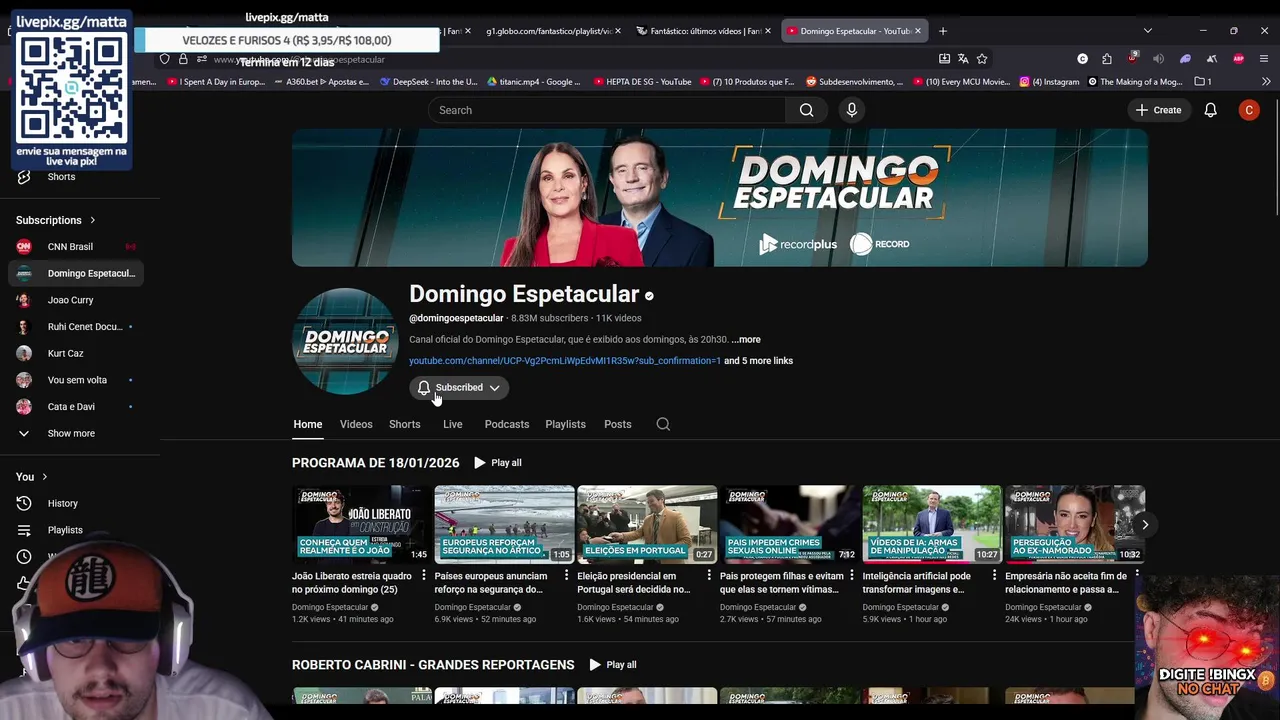Image resolution: width=1280 pixels, height=720 pixels.
Task: Open Ruhi Cenet Docu subscription
Action: (76, 327)
